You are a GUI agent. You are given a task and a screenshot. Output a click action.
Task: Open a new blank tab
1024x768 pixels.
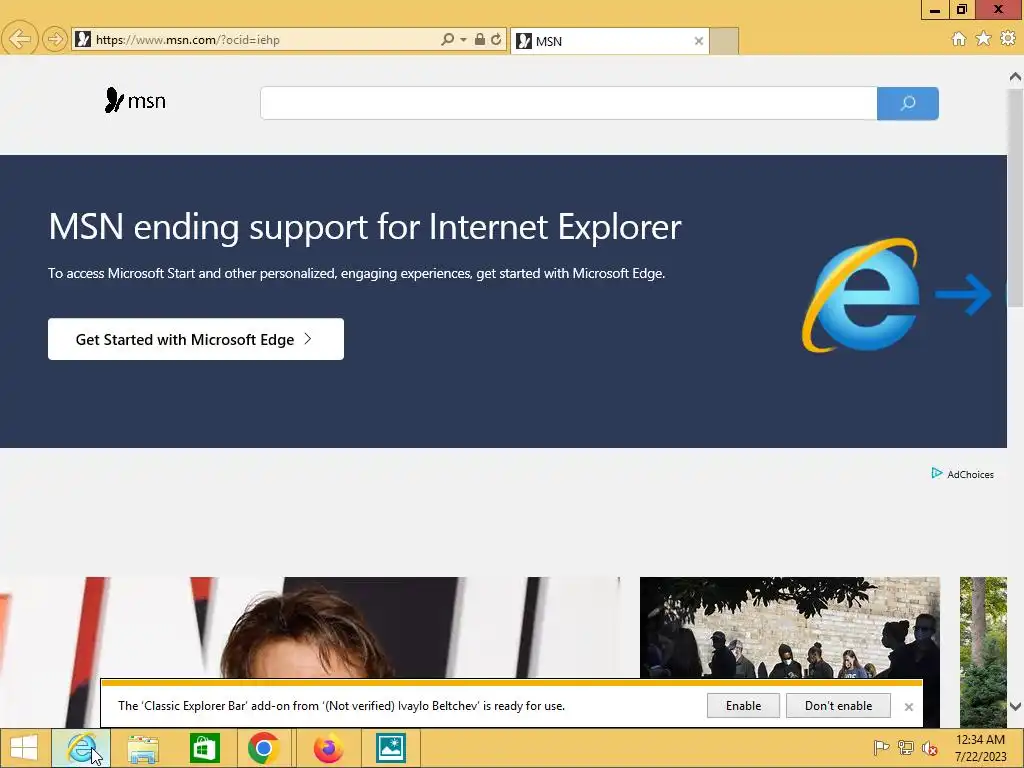[x=724, y=41]
